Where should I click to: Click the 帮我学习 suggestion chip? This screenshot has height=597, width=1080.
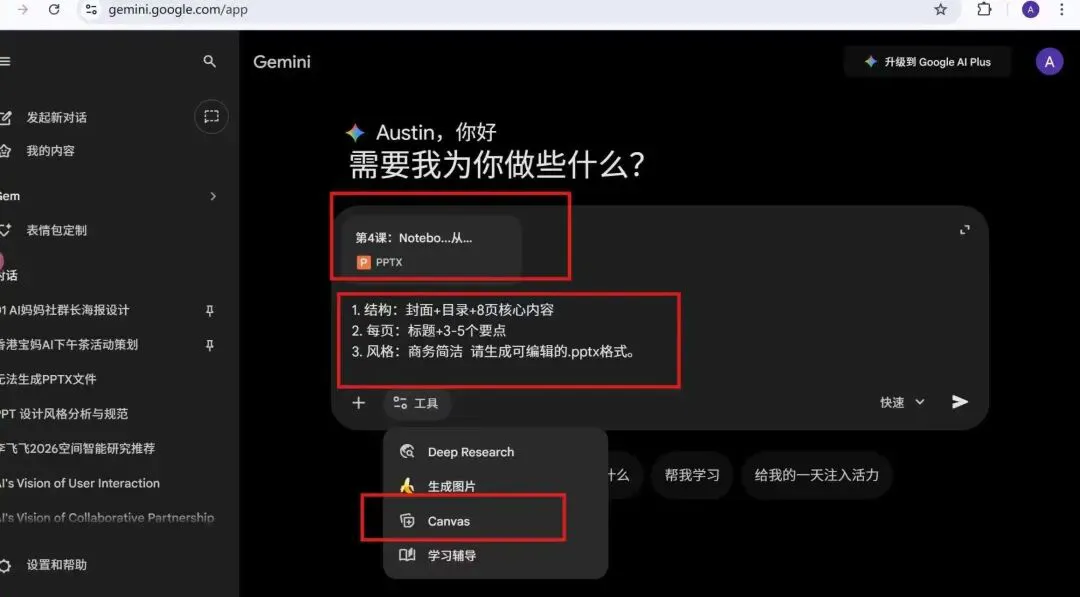coord(692,475)
